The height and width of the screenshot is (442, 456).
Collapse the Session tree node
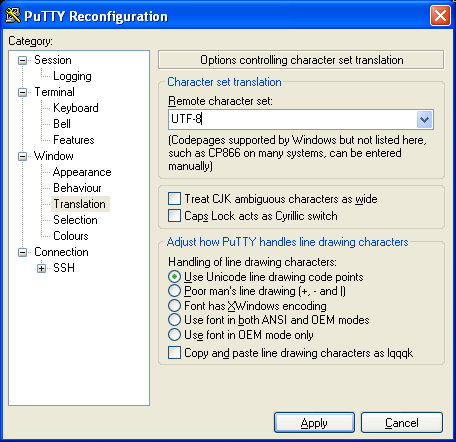point(22,60)
